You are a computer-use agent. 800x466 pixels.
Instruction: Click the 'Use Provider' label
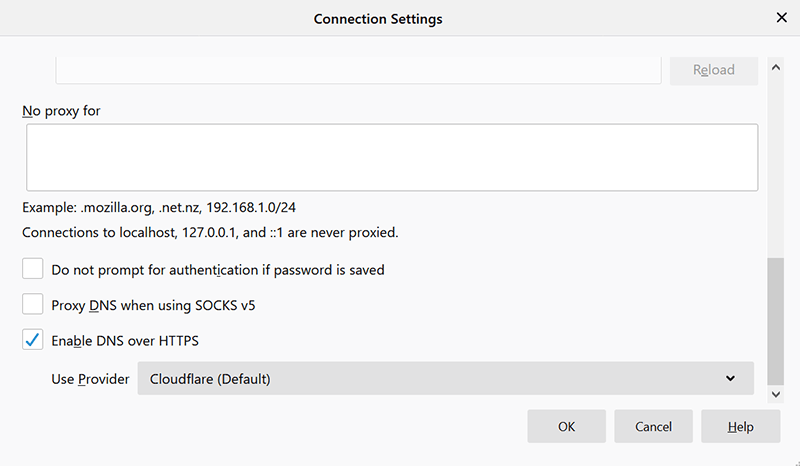(x=90, y=379)
